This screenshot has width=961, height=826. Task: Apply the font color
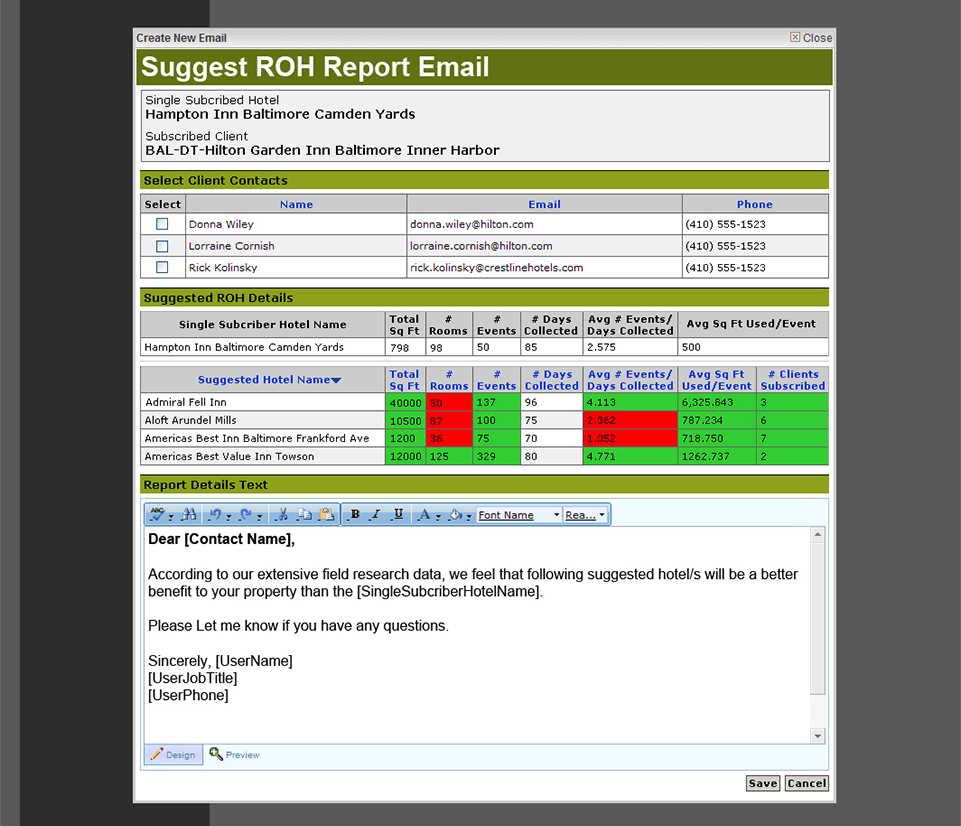click(x=424, y=515)
